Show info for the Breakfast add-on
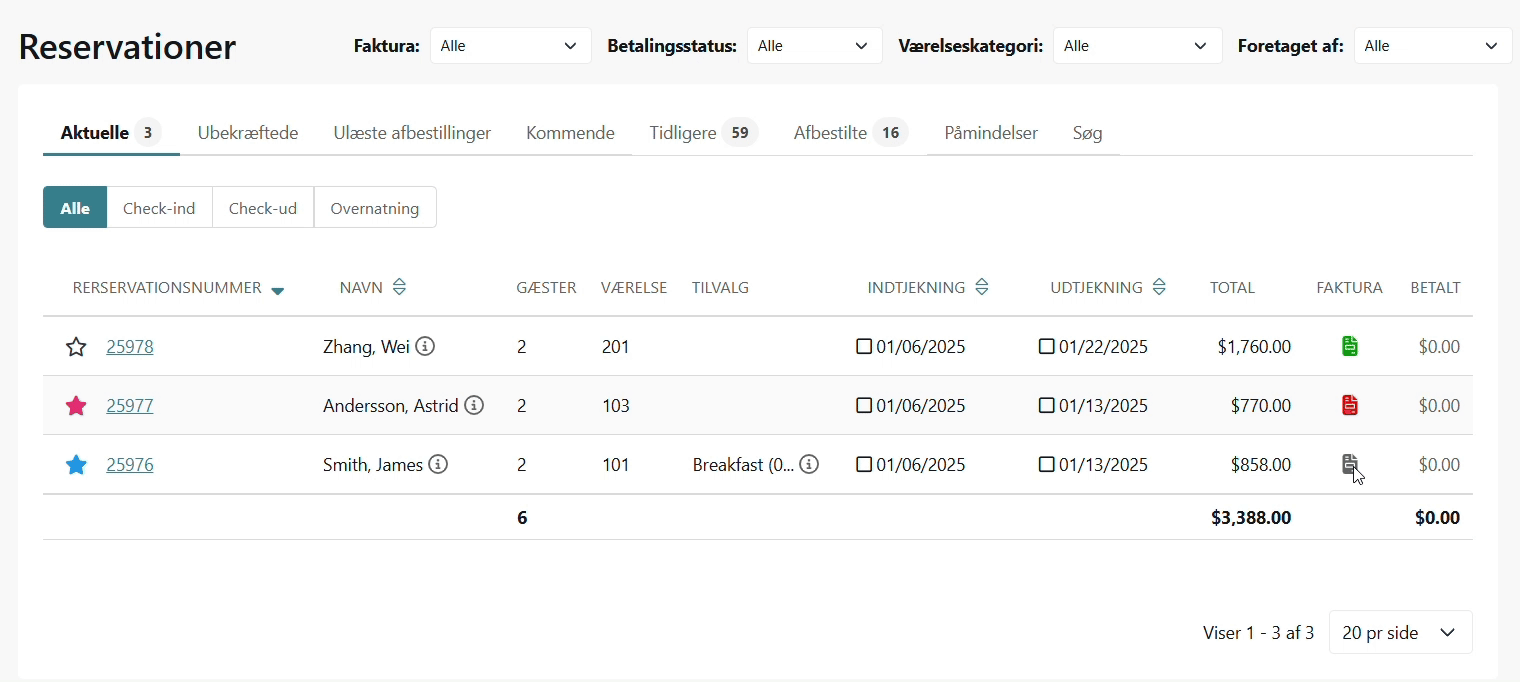This screenshot has height=682, width=1520. [x=809, y=465]
